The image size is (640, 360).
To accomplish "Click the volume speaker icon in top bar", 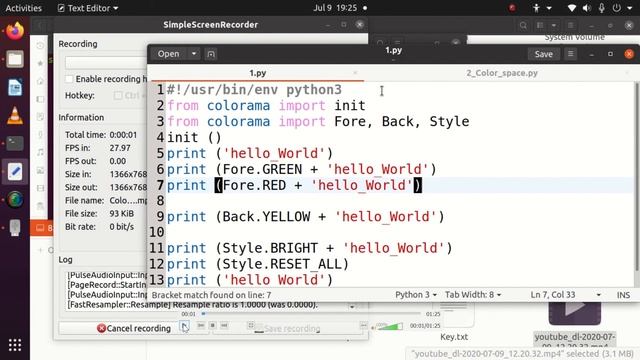I will tap(587, 8).
